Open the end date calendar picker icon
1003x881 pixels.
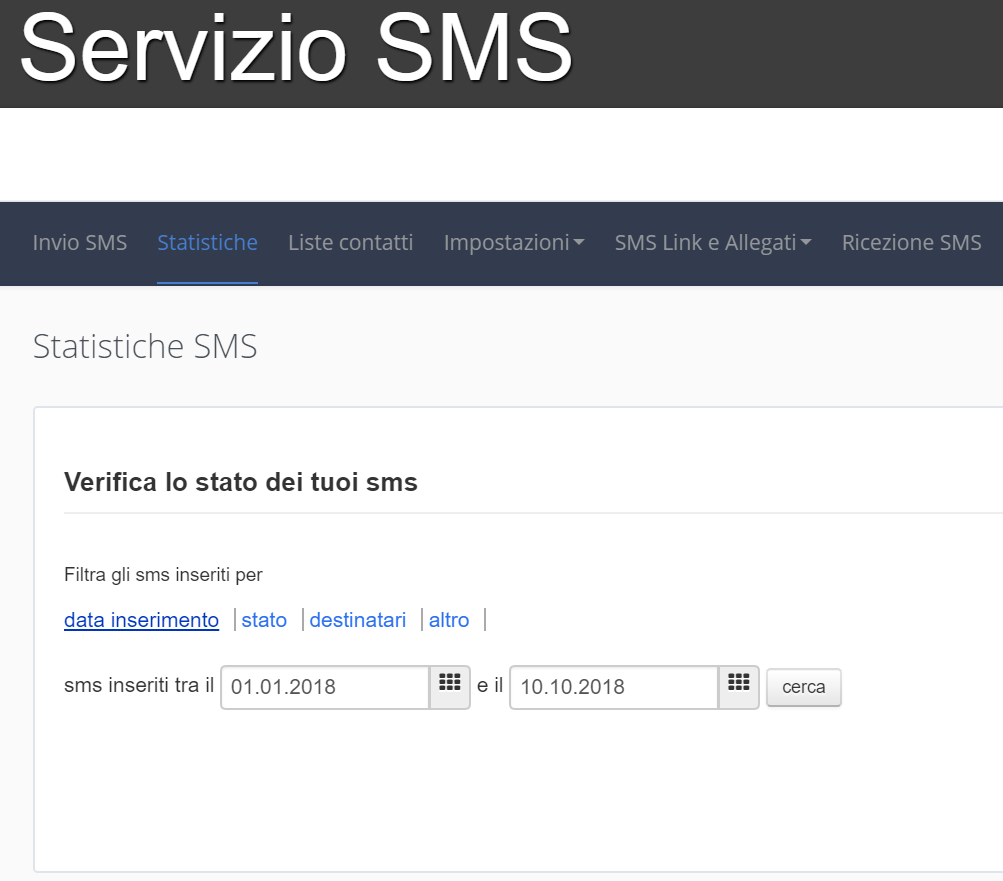click(739, 687)
